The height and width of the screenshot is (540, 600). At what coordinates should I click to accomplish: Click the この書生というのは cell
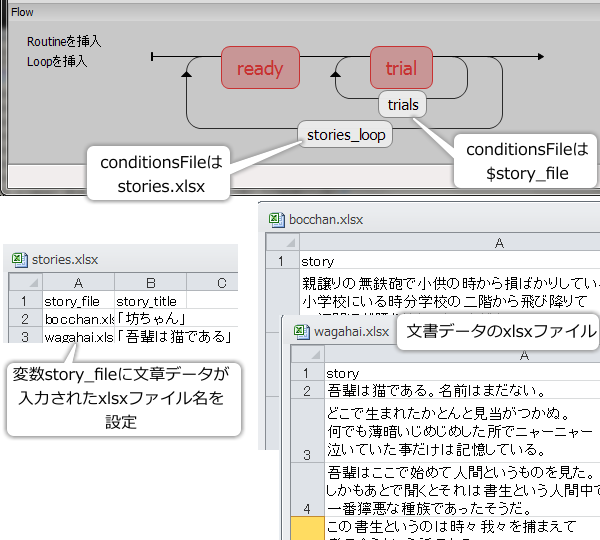pos(462,529)
